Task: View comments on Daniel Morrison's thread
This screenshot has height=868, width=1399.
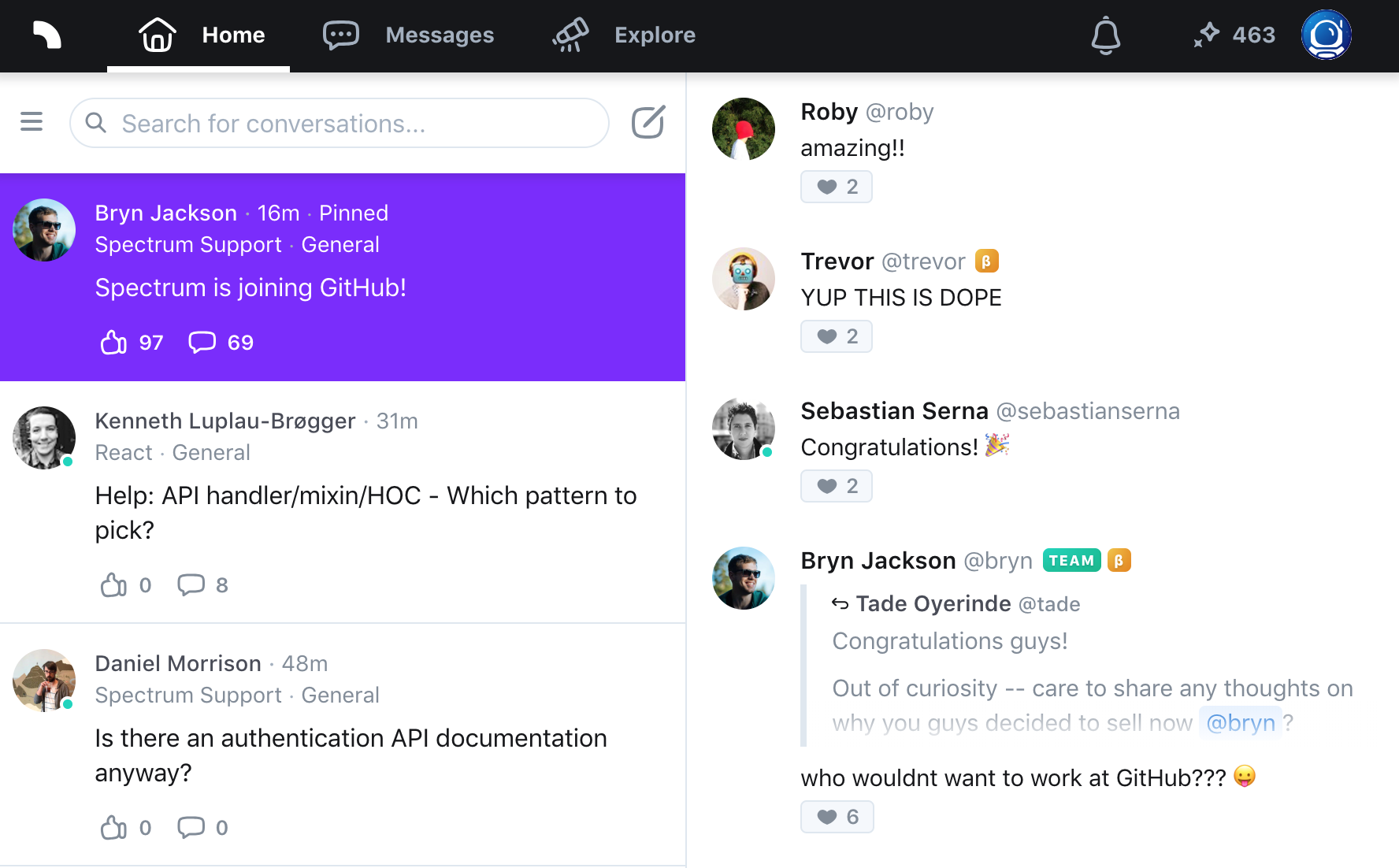Action: (202, 828)
